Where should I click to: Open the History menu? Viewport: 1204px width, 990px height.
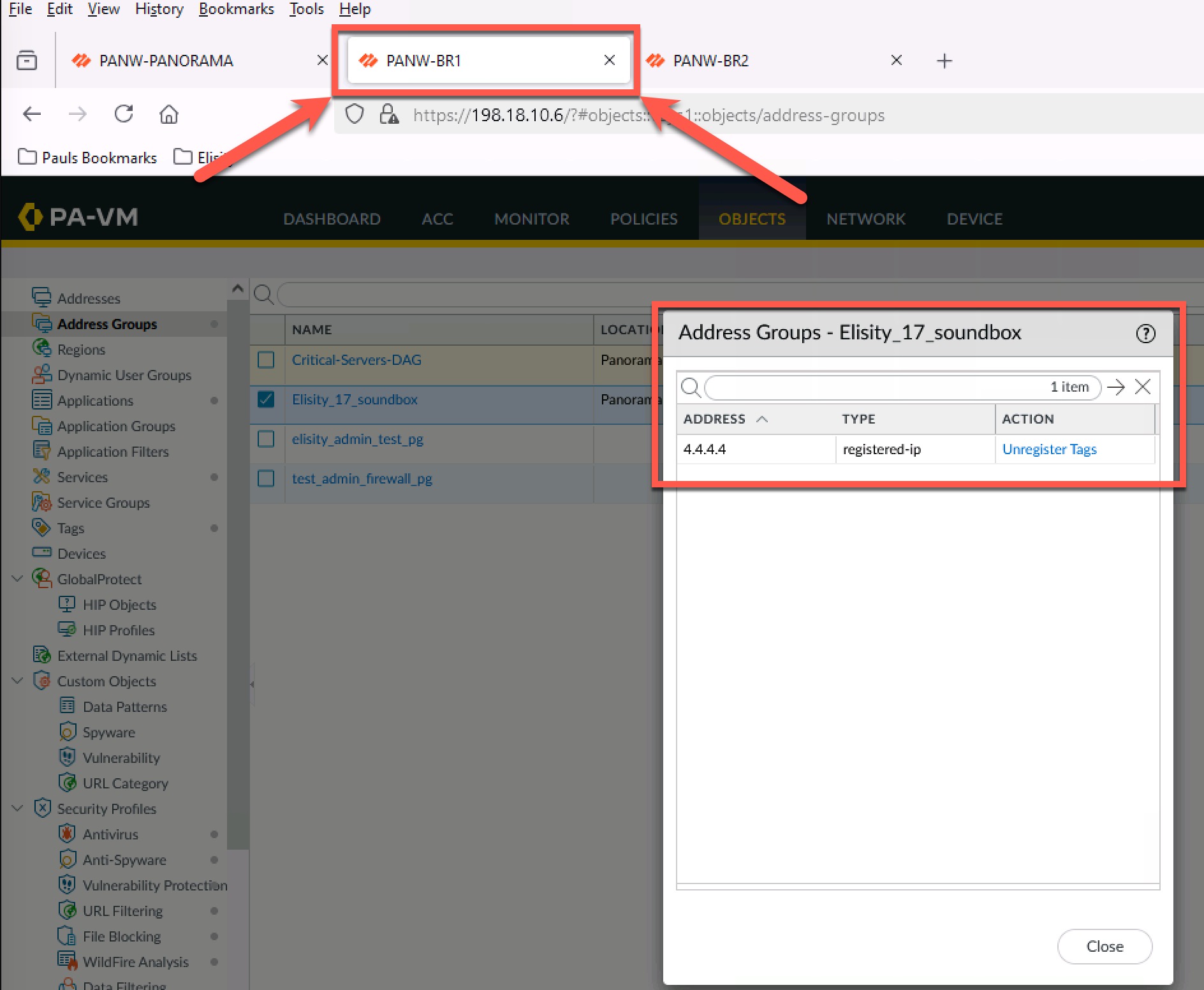(159, 9)
